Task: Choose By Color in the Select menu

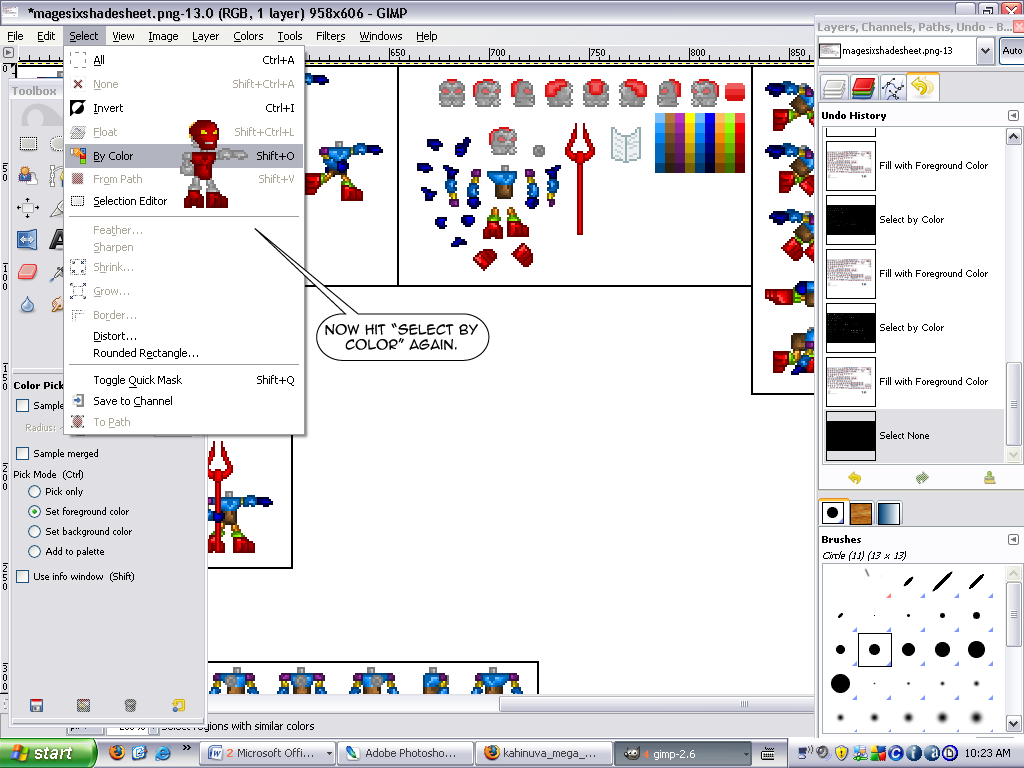Action: pyautogui.click(x=185, y=156)
